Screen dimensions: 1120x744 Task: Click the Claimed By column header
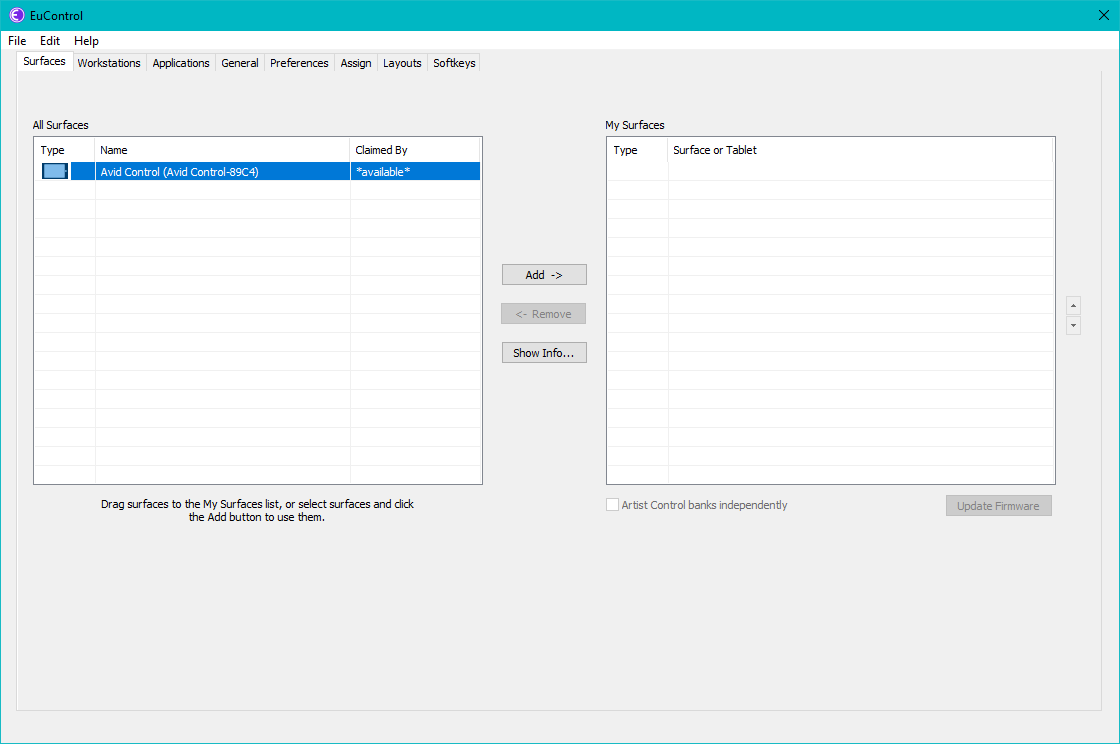[x=414, y=150]
